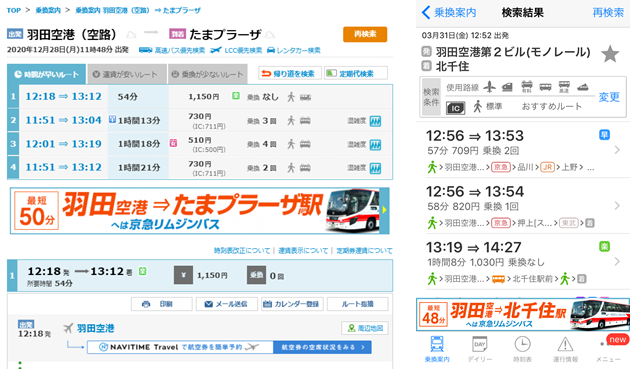Tap the back arrow beside 乗換案内
The image size is (630, 369).
[x=426, y=12]
